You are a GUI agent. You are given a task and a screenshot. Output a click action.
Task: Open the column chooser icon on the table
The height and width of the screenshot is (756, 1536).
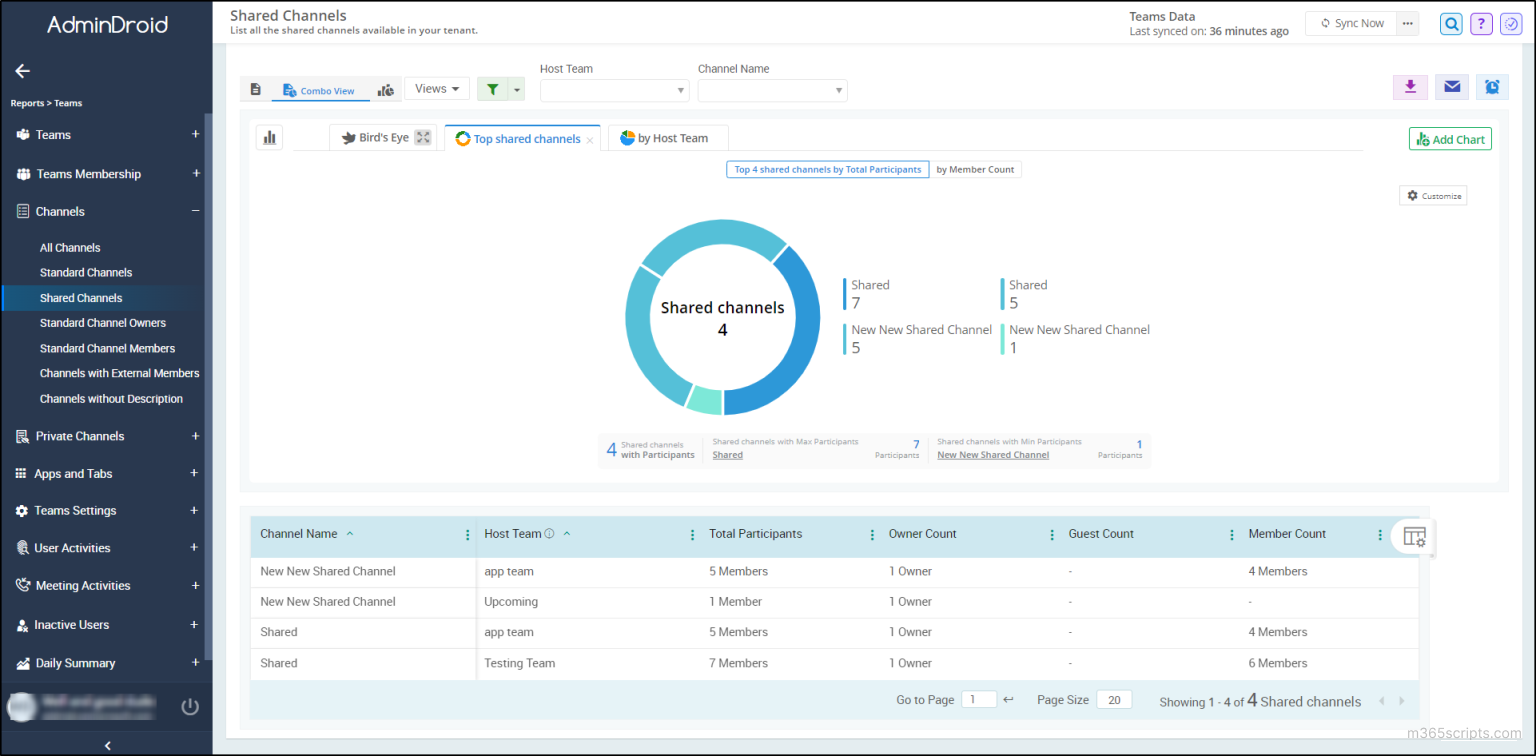(x=1413, y=537)
